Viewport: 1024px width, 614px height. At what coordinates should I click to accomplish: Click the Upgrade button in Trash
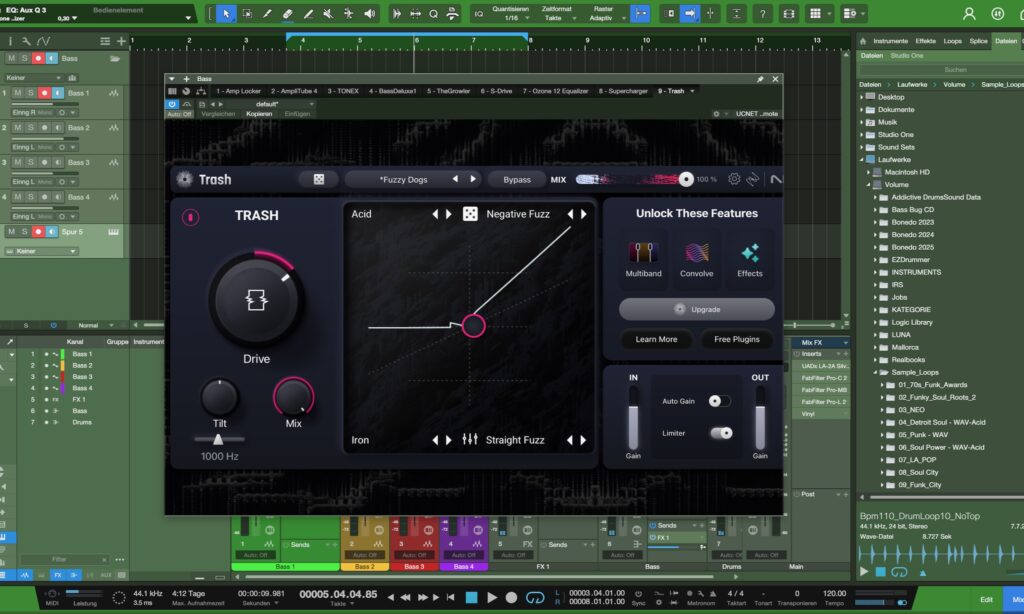tap(697, 309)
